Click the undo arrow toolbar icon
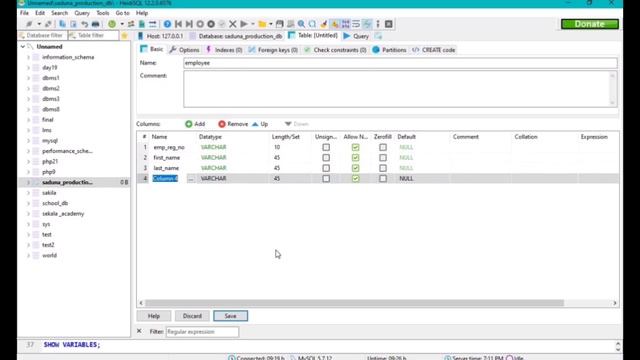Screen dimensions: 640x360 point(84,24)
